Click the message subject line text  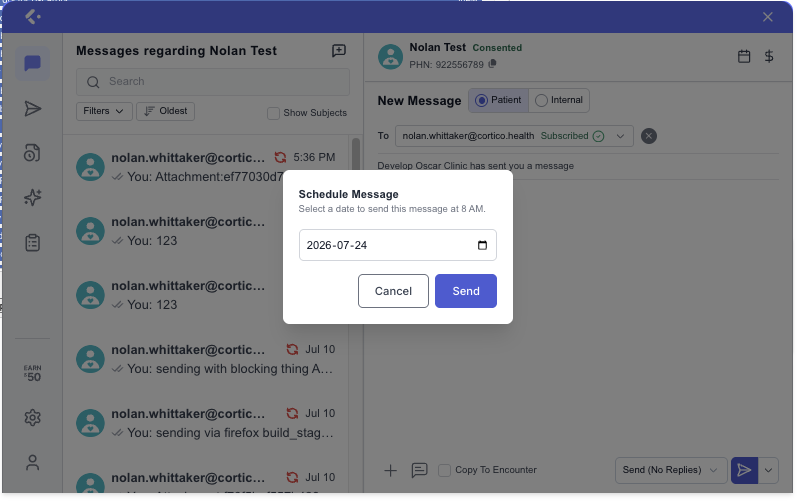click(475, 166)
